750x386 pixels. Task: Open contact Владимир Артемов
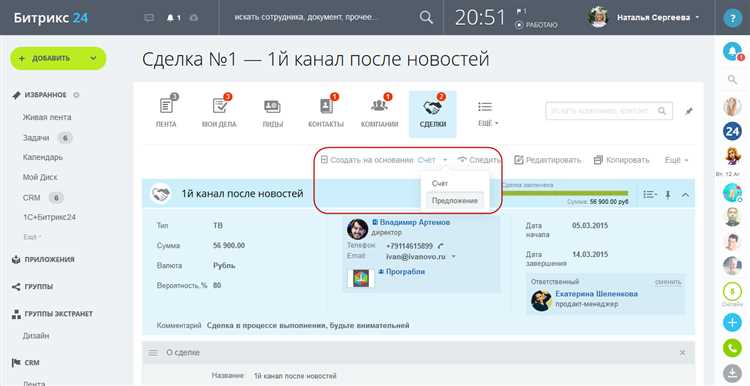pyautogui.click(x=415, y=222)
